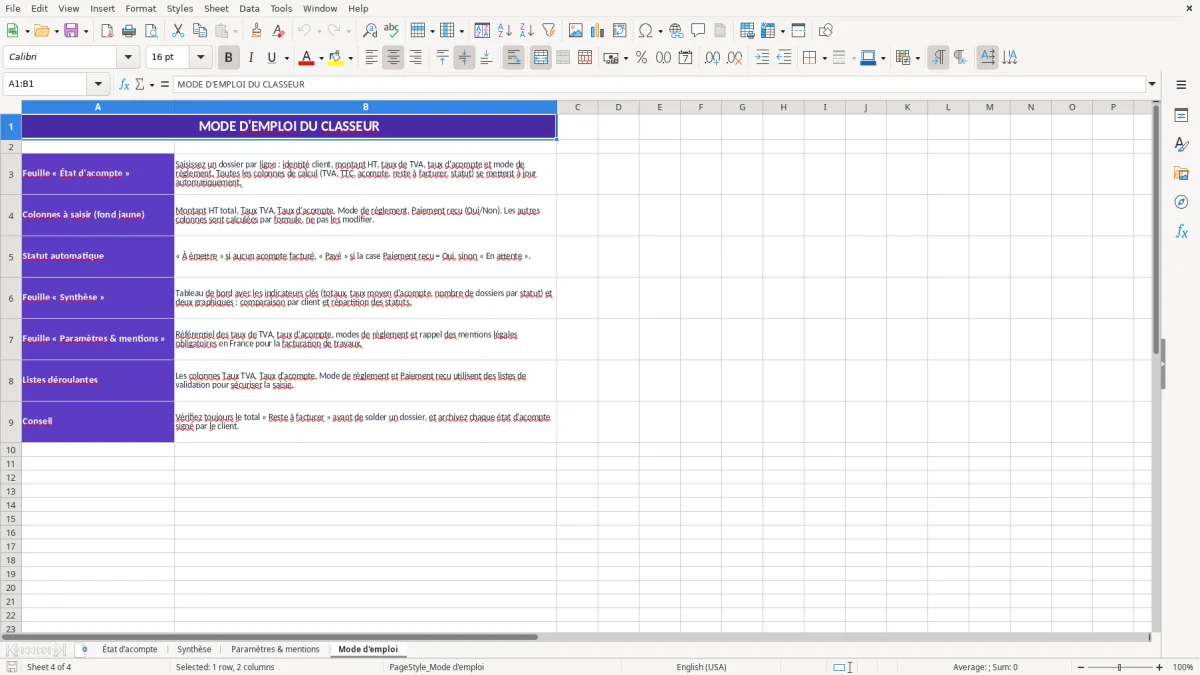Screen dimensions: 1200x675
Task: Switch to the Synthèse sheet tab
Action: (x=194, y=649)
